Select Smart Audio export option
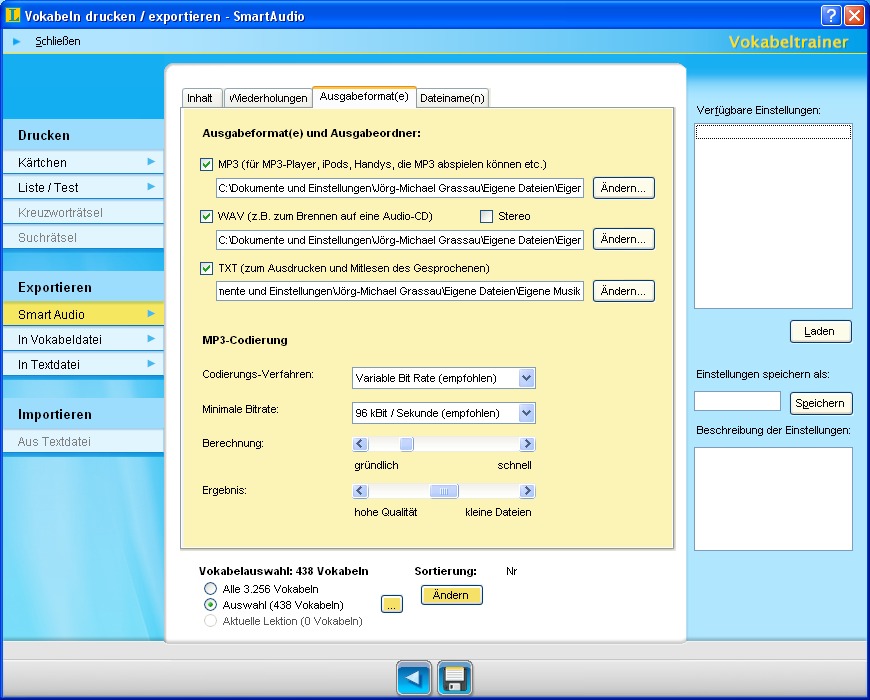 point(83,315)
